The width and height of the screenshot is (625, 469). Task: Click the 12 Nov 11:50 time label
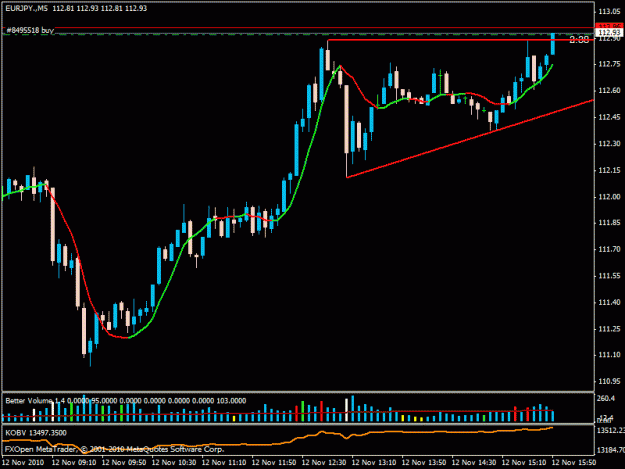pos(274,463)
